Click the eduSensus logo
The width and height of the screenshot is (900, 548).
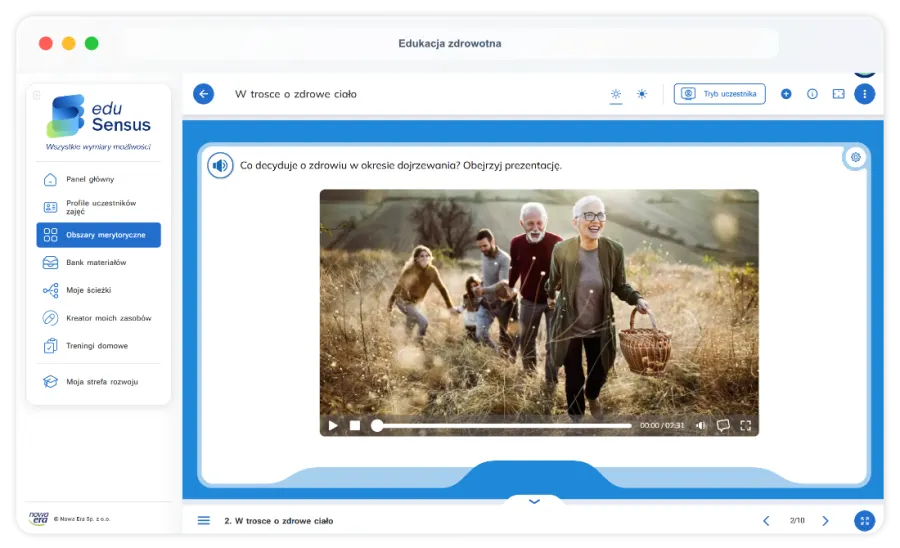(x=98, y=116)
